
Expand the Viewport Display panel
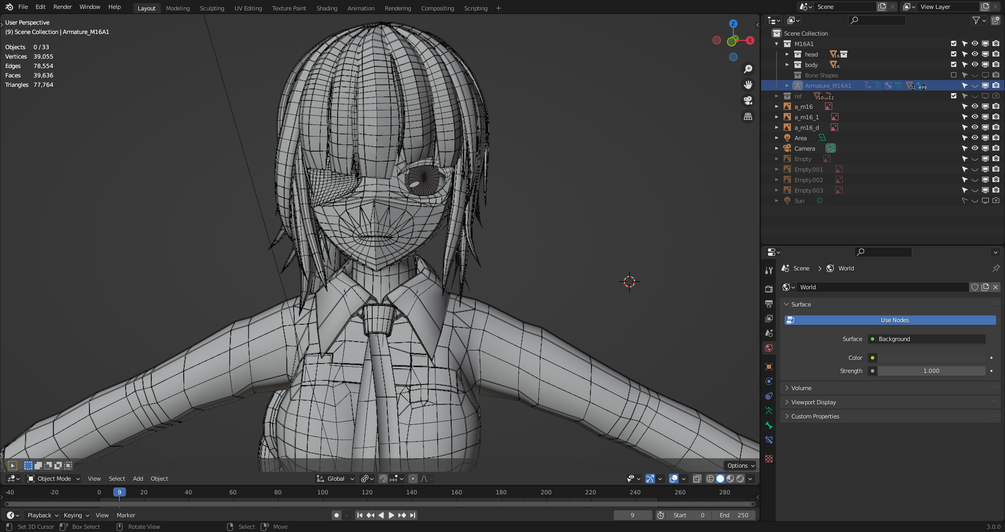pos(813,402)
